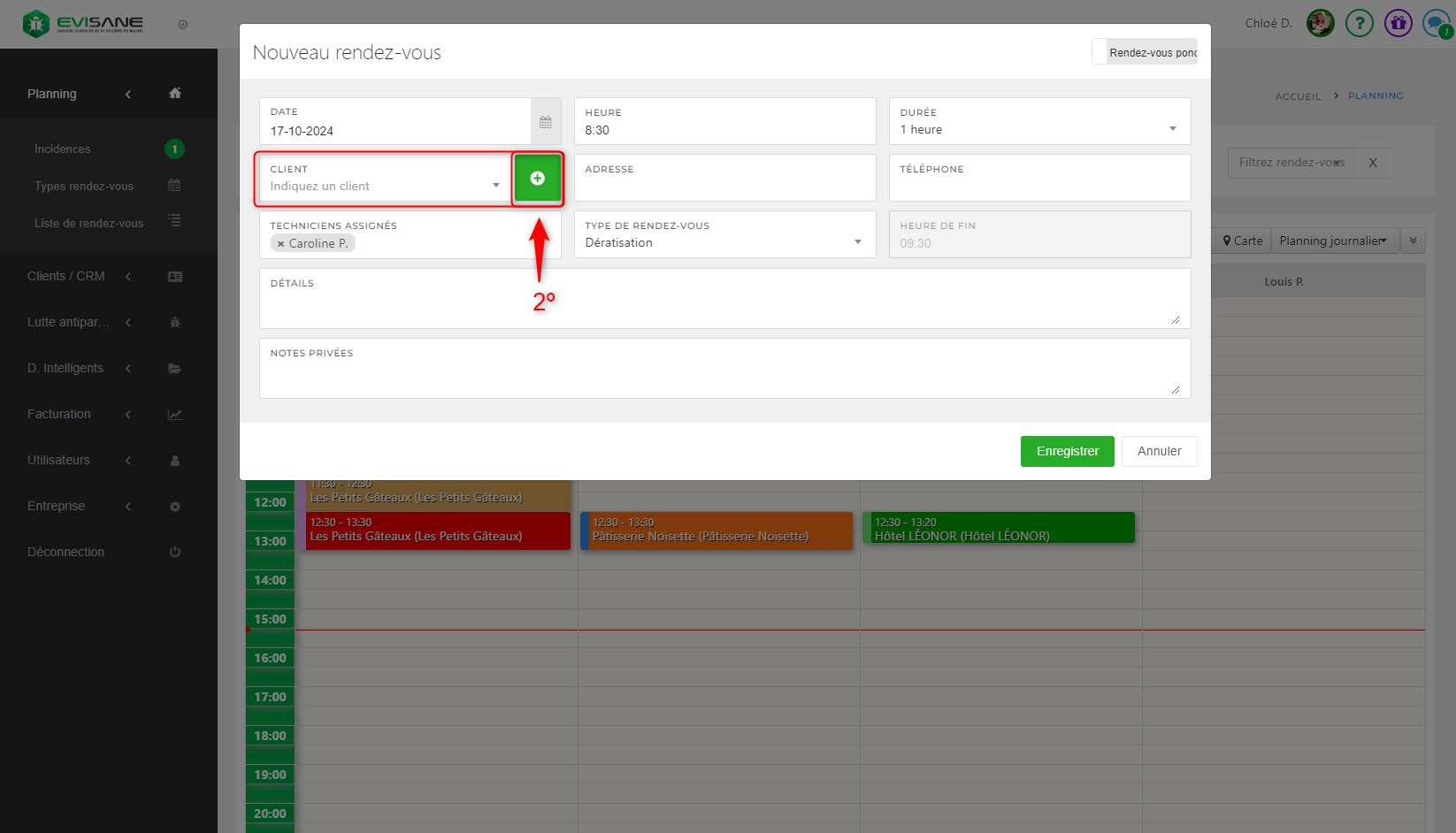Open Liste de rendez-vous menu item
Screen dimensions: 1456x833
88,224
